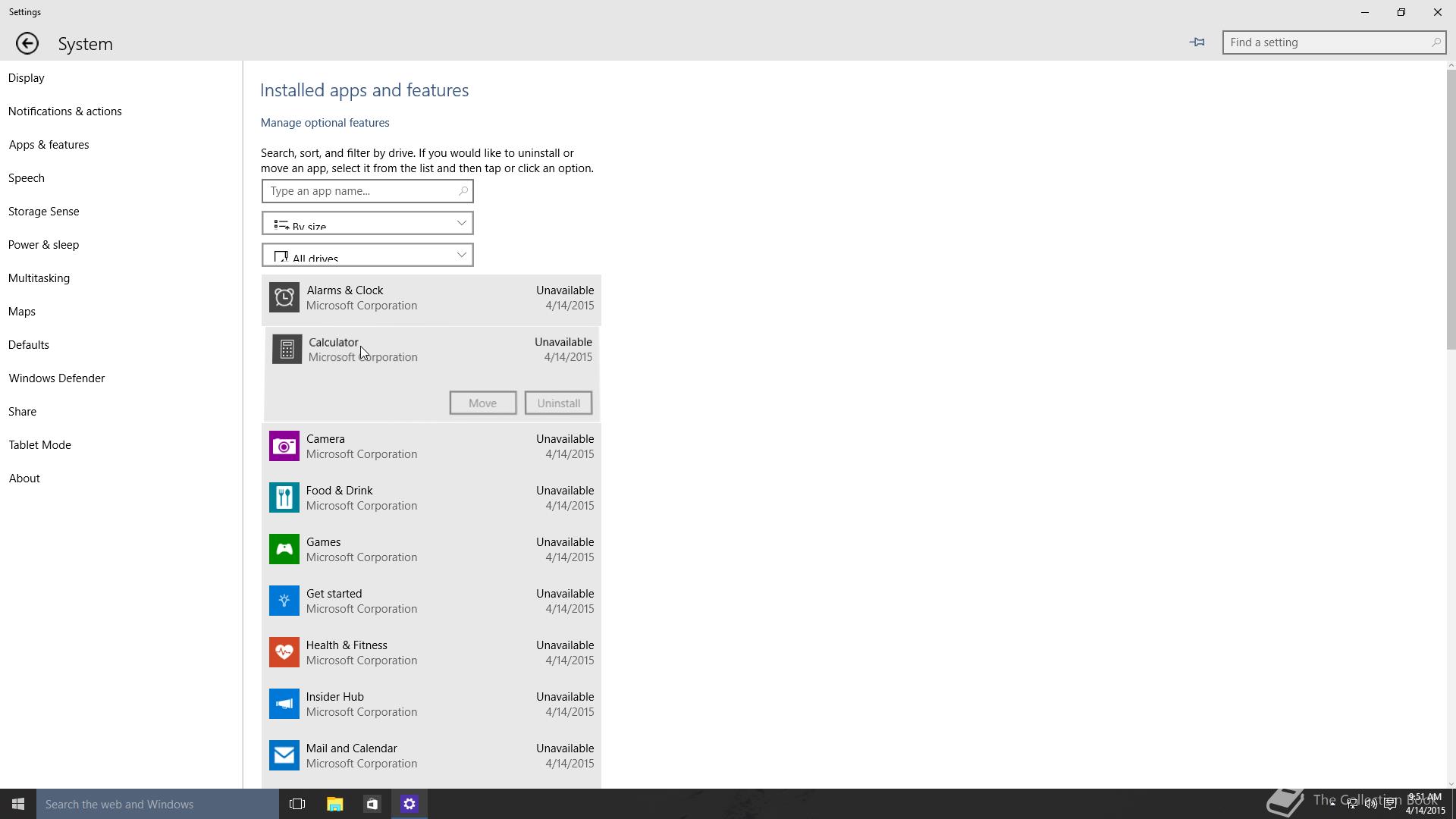The image size is (1456, 819).
Task: Select the Camera list entry name
Action: [325, 439]
